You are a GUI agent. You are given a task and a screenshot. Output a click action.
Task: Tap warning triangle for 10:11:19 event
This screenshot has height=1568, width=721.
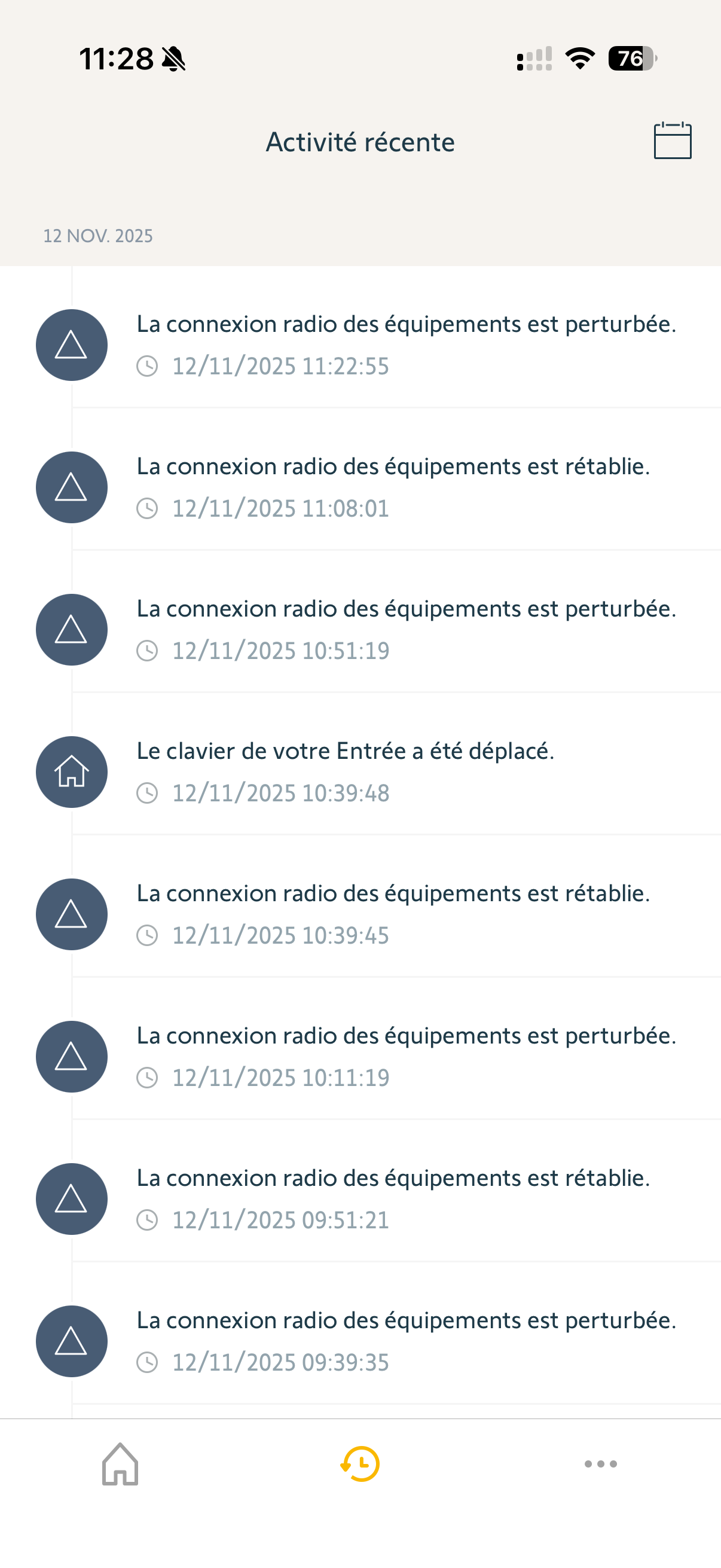(x=72, y=1057)
